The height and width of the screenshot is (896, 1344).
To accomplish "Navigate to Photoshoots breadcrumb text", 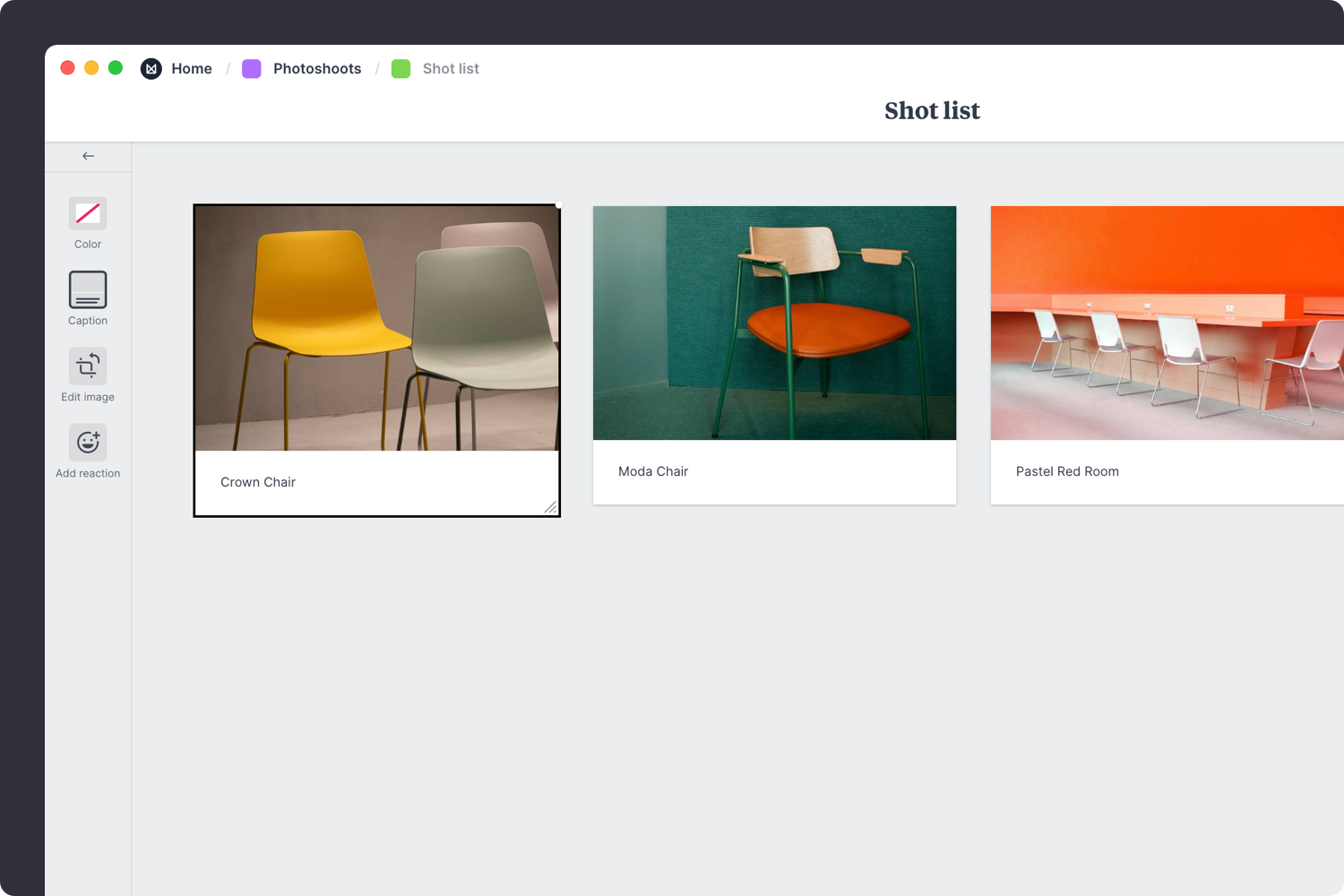I will coord(317,69).
